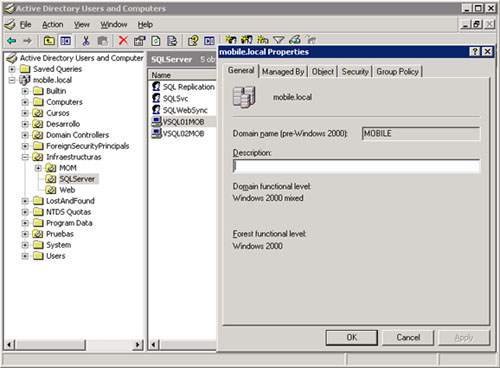
Task: Select the LostAndFound tree item
Action: click(x=70, y=201)
